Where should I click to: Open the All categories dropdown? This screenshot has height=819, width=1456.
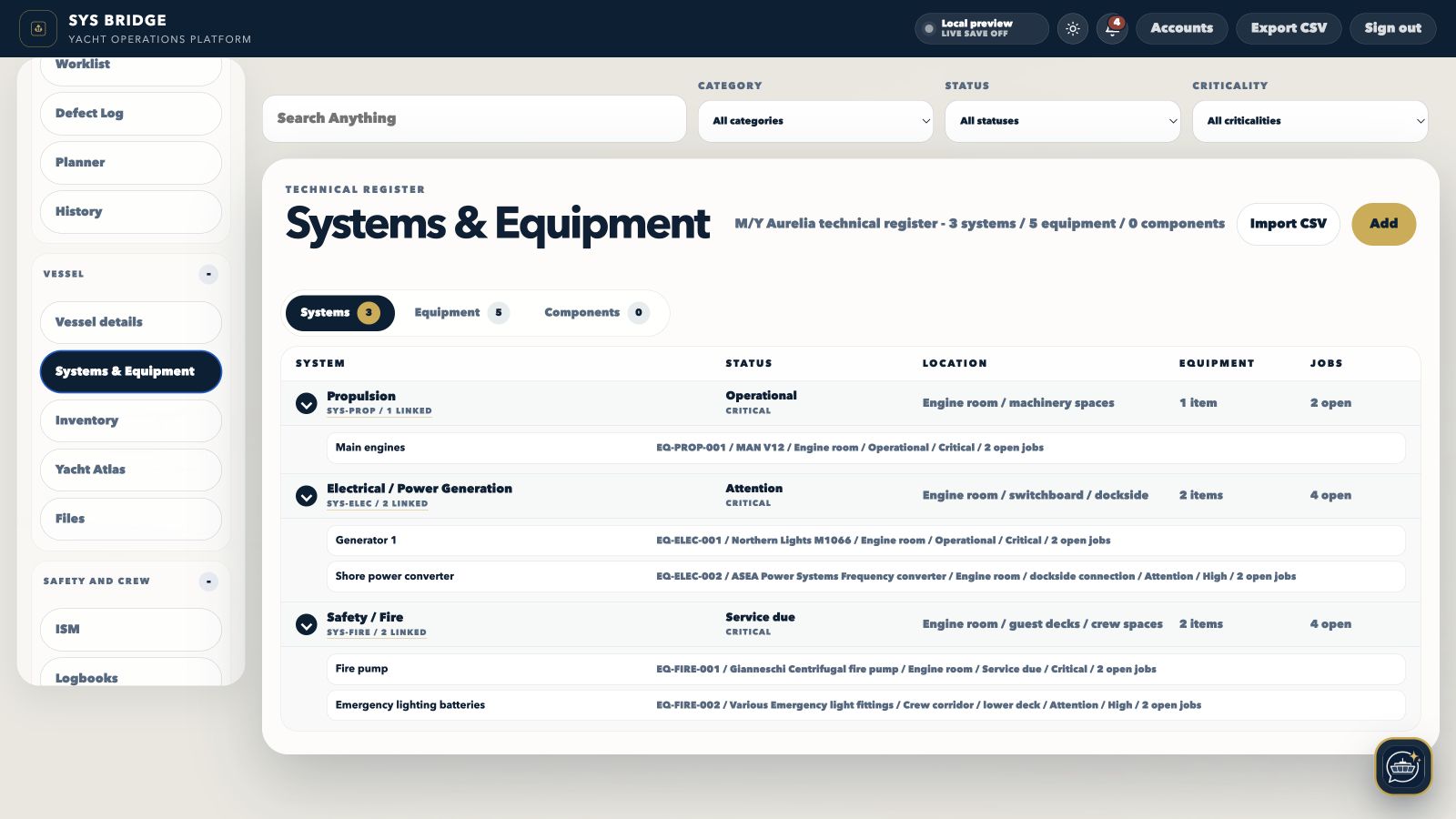[815, 121]
